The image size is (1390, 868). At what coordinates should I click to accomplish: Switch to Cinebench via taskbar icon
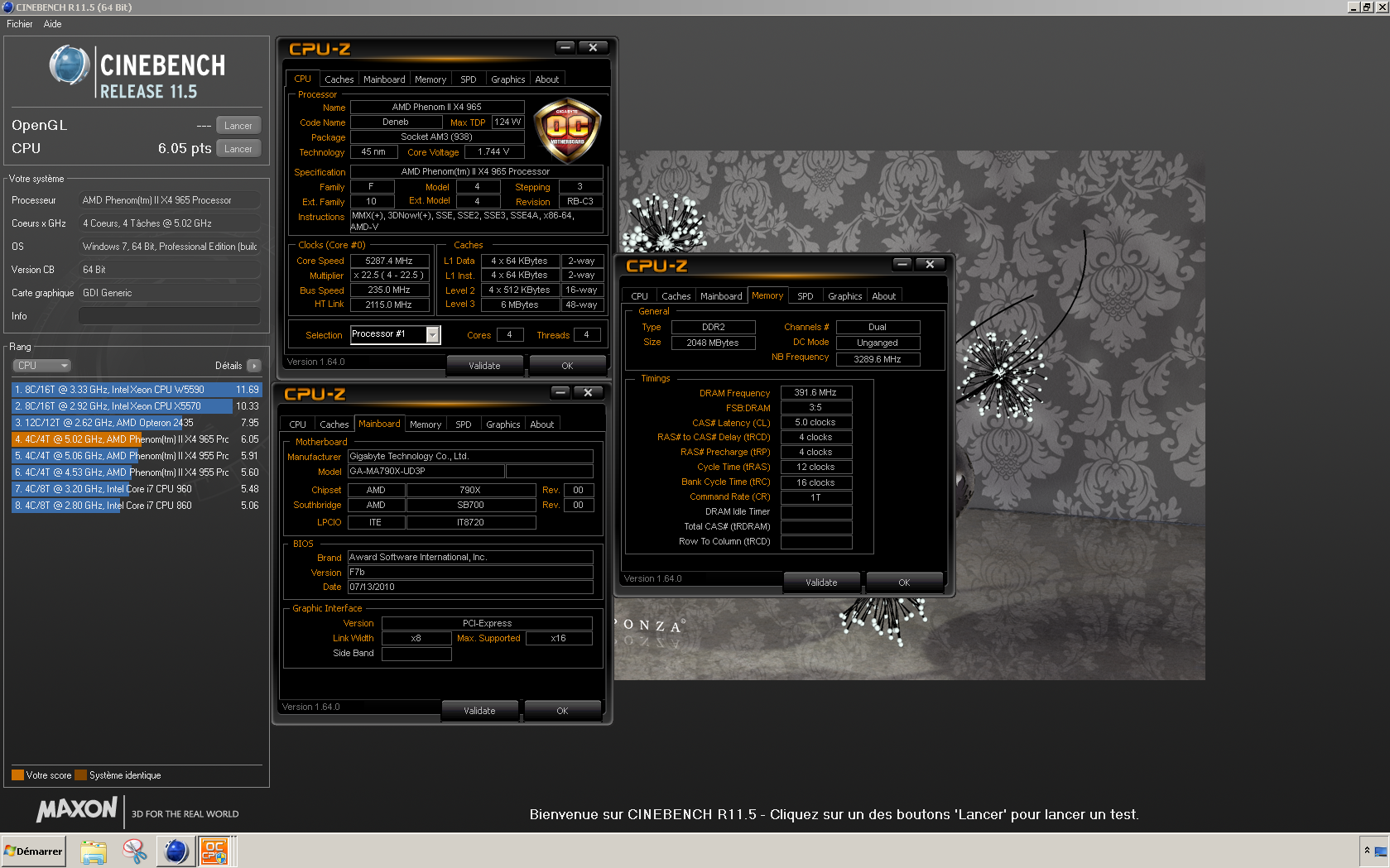[176, 851]
